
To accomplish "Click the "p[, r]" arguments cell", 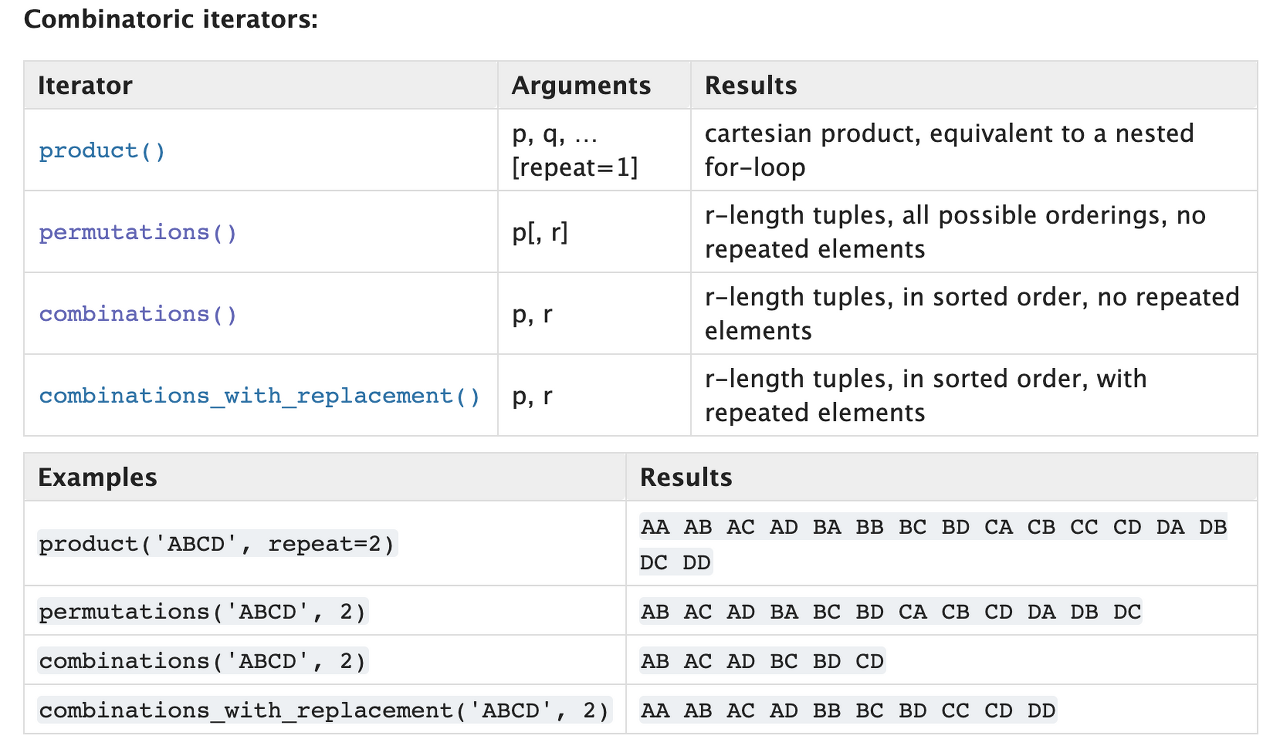I will (x=539, y=232).
